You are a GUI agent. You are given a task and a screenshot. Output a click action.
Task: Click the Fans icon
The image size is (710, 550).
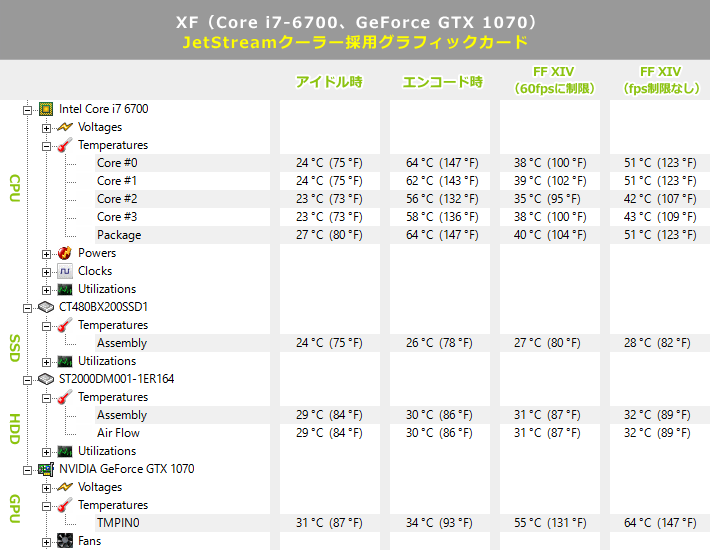pos(65,541)
